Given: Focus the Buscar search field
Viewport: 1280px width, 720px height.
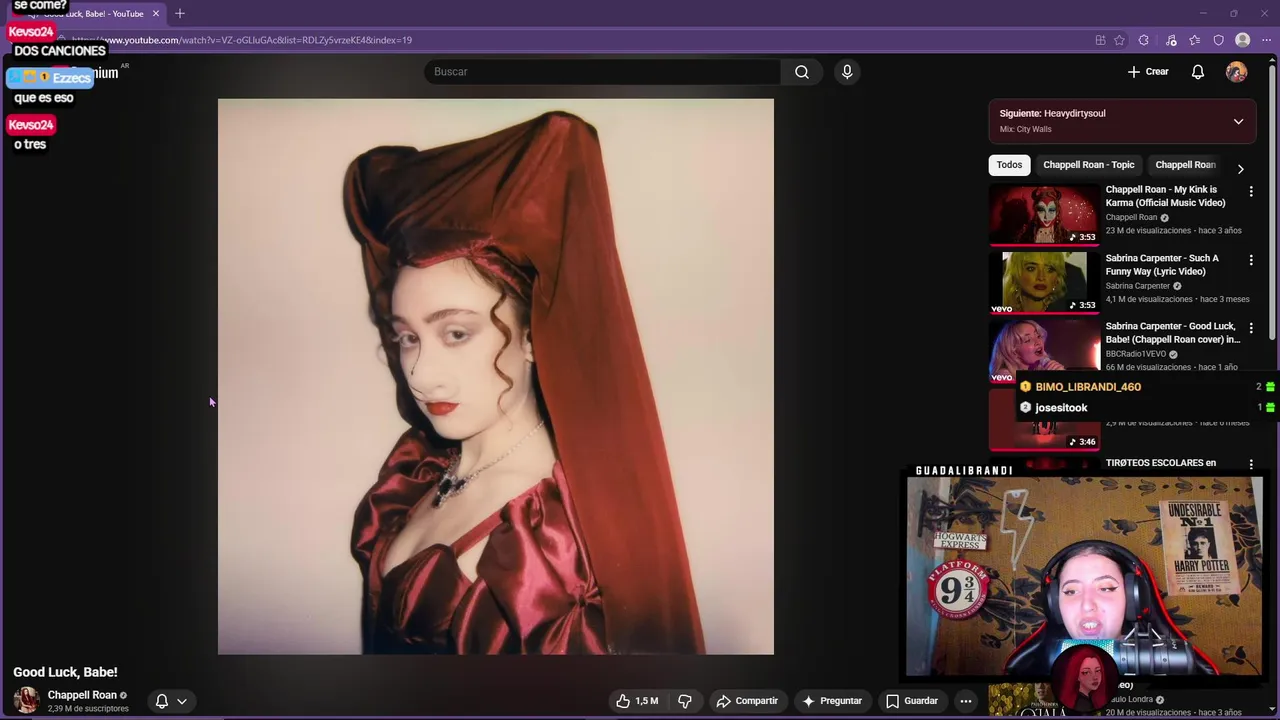Looking at the screenshot, I should pyautogui.click(x=603, y=72).
